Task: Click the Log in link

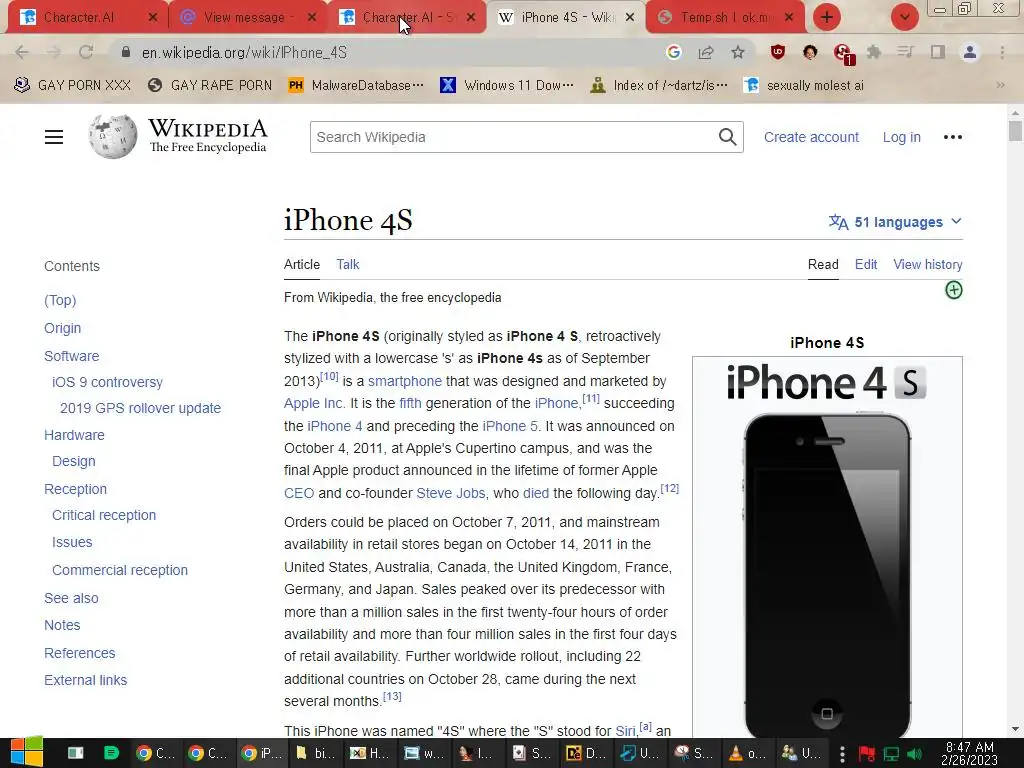Action: tap(902, 137)
